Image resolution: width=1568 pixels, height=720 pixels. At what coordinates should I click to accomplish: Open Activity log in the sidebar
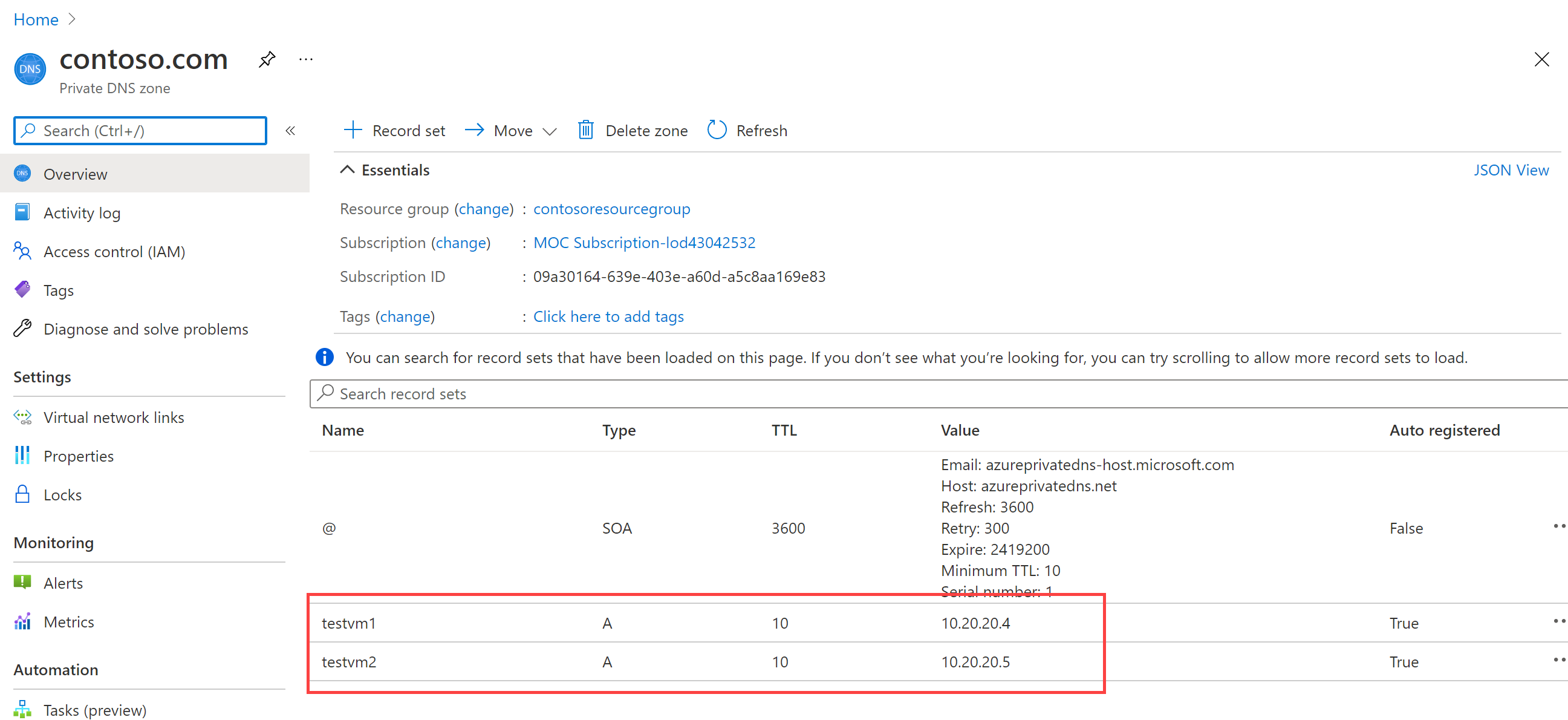(x=82, y=212)
